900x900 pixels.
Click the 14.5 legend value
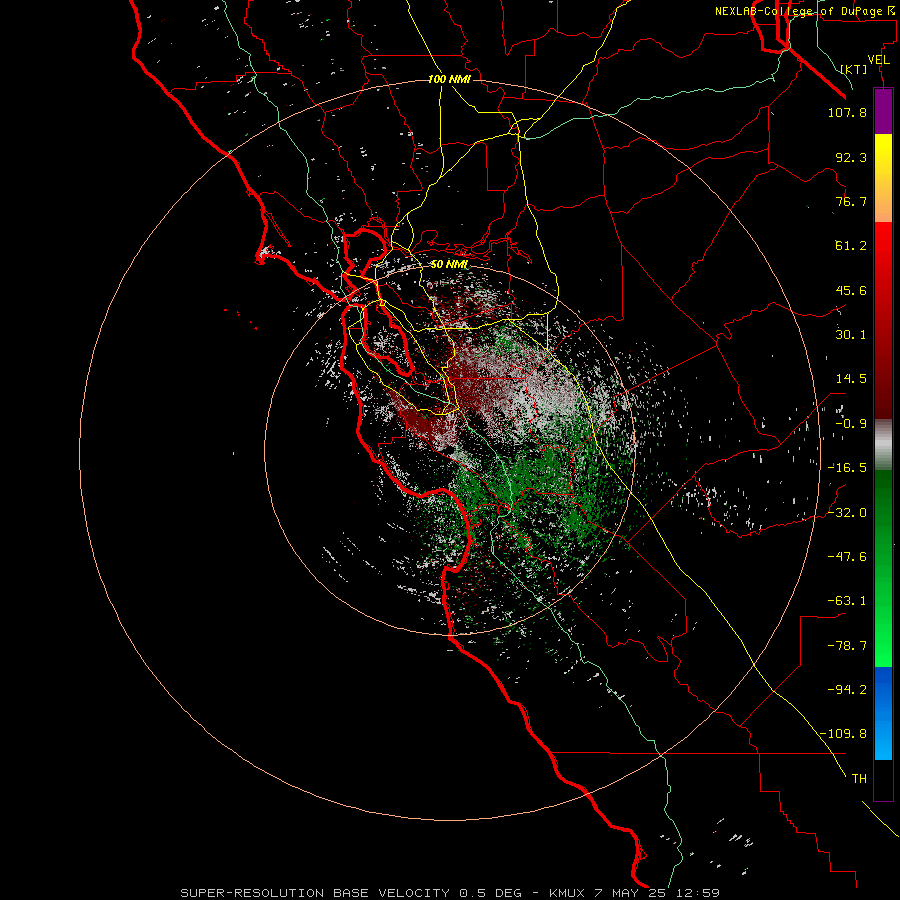click(x=851, y=379)
